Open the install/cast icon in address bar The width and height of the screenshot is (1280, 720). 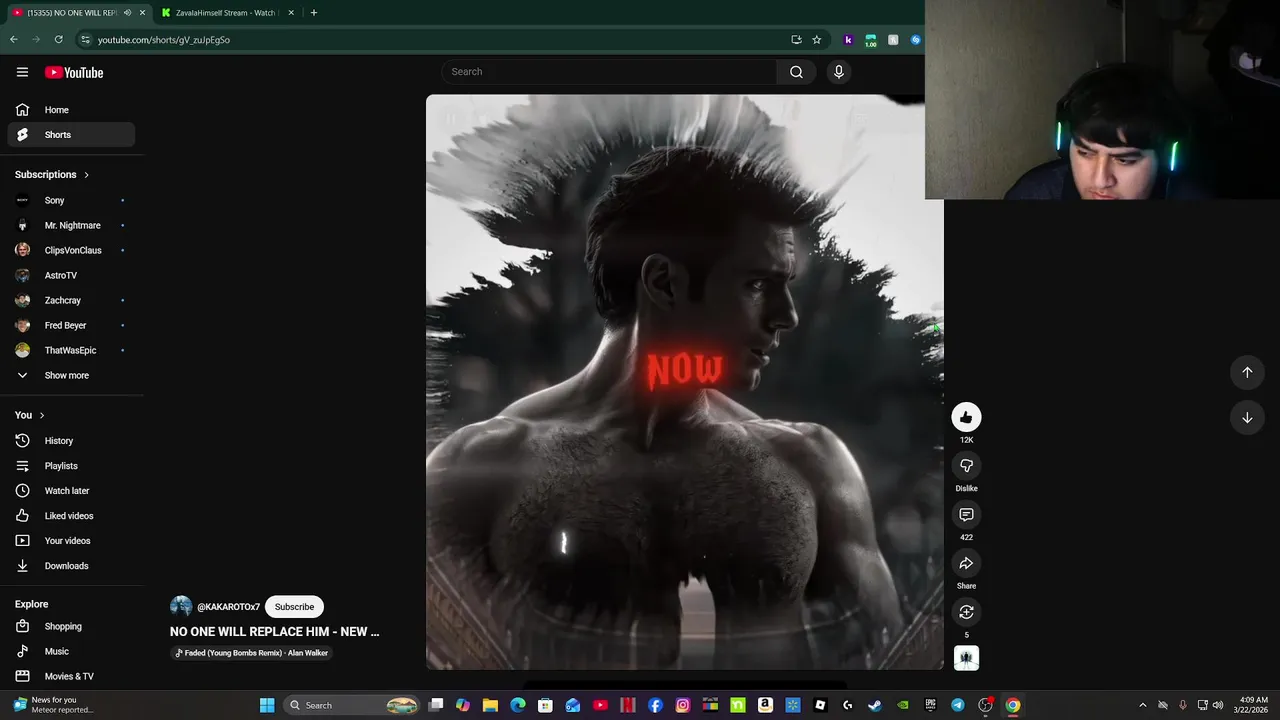point(796,40)
